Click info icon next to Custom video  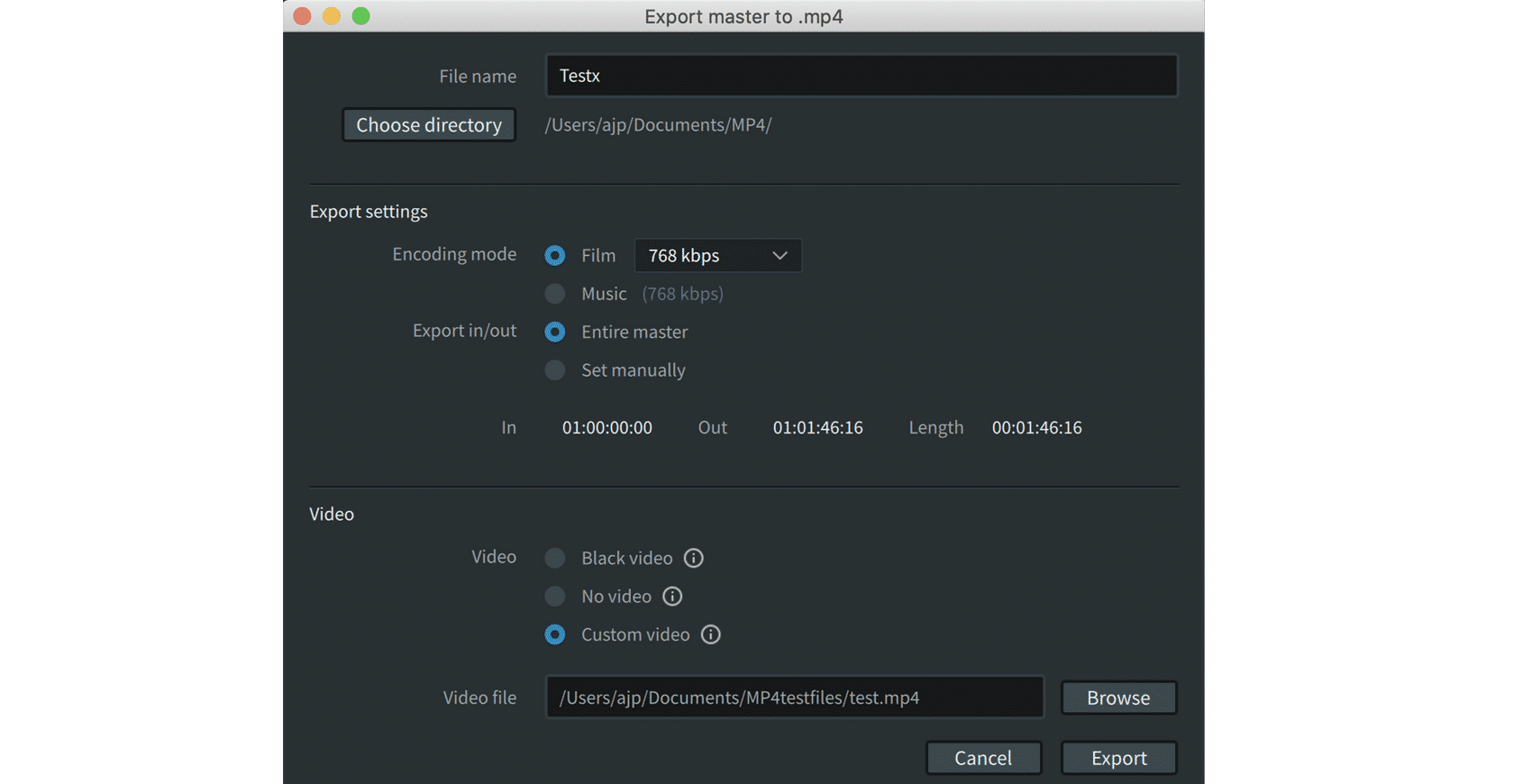(711, 634)
